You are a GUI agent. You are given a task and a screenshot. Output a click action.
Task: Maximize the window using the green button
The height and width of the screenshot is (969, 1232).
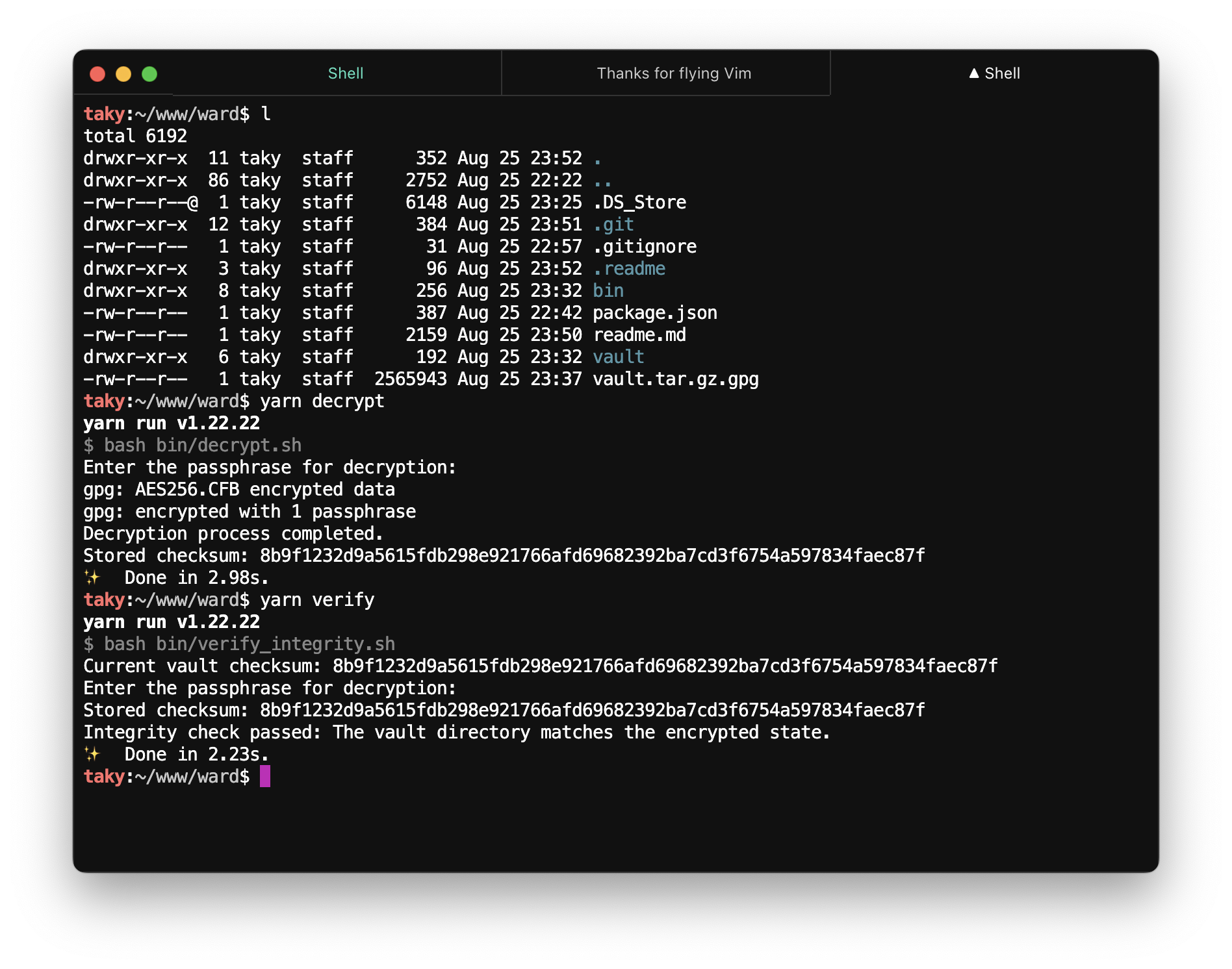[149, 74]
